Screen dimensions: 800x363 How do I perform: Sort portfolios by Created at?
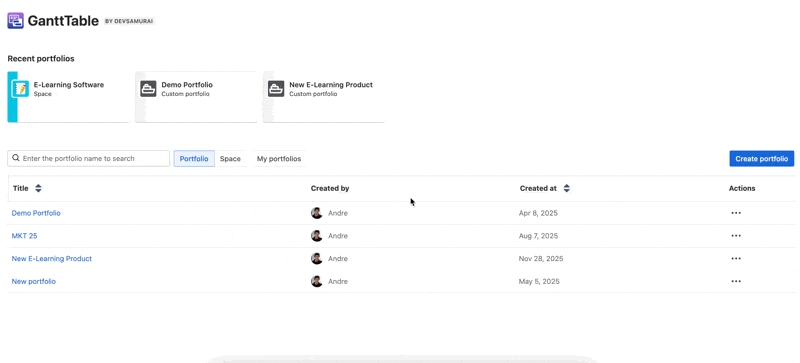pyautogui.click(x=566, y=188)
